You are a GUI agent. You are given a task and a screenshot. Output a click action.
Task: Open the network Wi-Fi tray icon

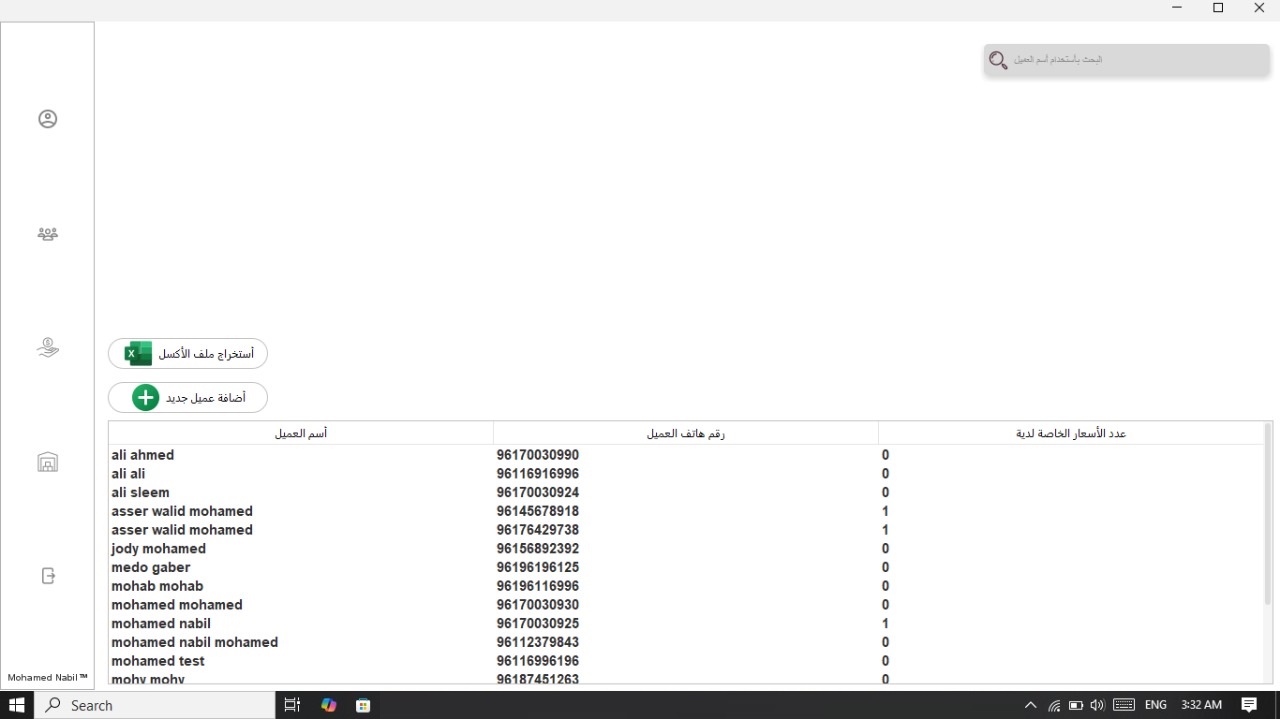1054,705
